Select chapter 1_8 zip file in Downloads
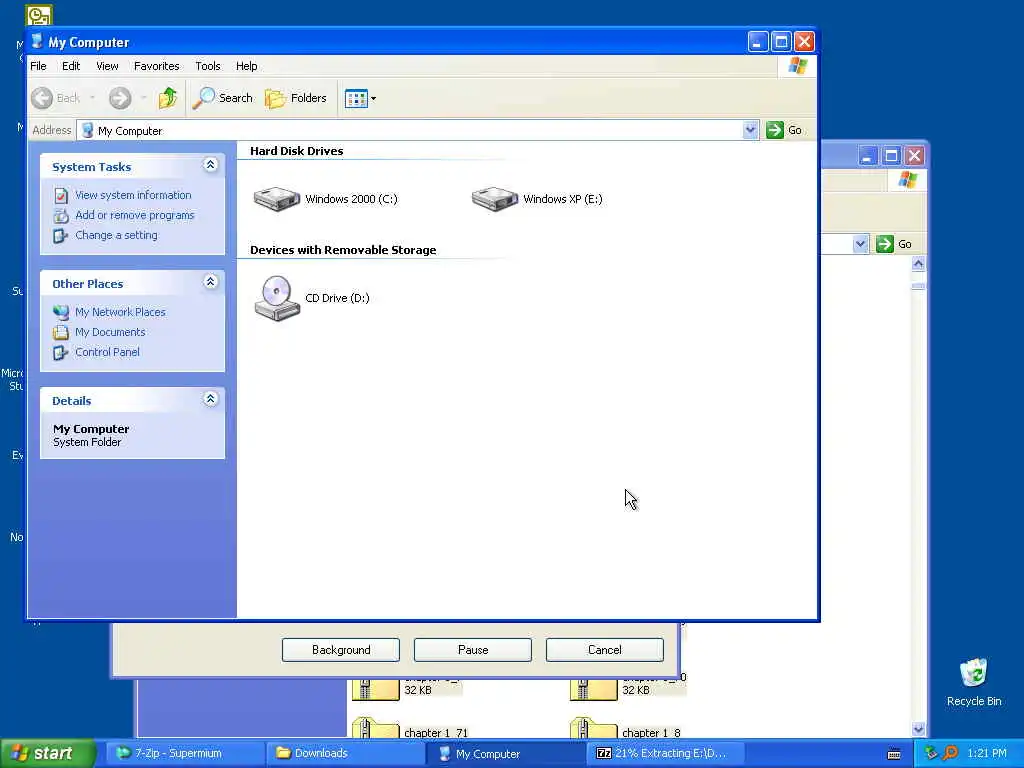The height and width of the screenshot is (768, 1024). point(627,729)
